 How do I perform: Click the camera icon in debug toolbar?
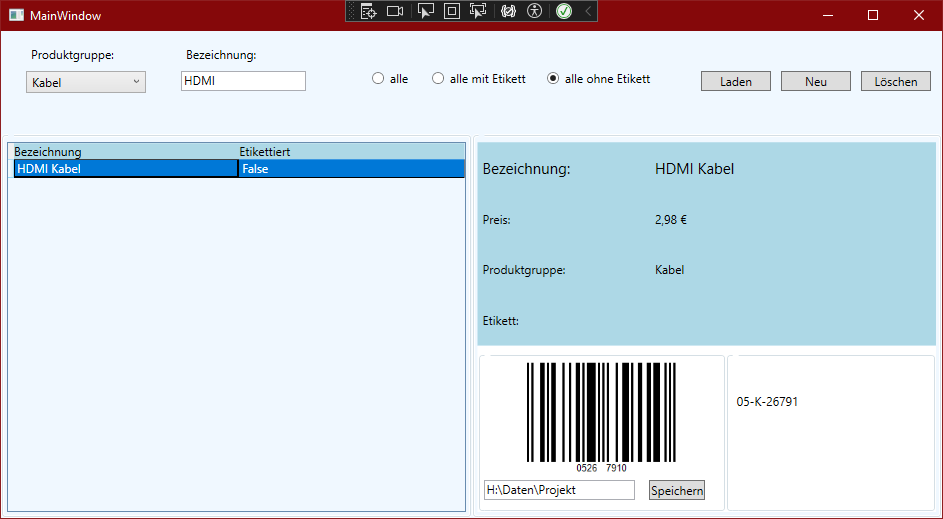[x=395, y=11]
